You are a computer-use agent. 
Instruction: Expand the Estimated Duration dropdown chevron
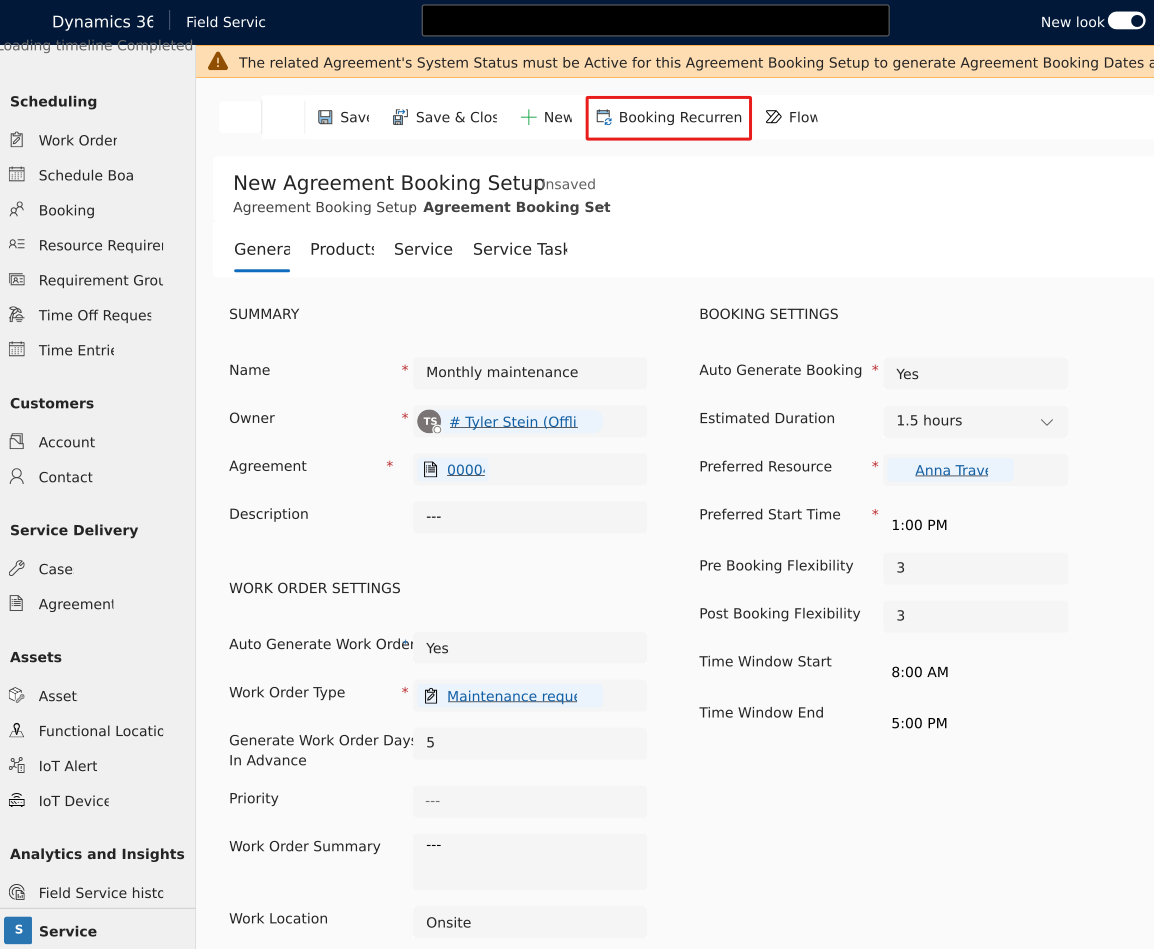coord(1047,422)
